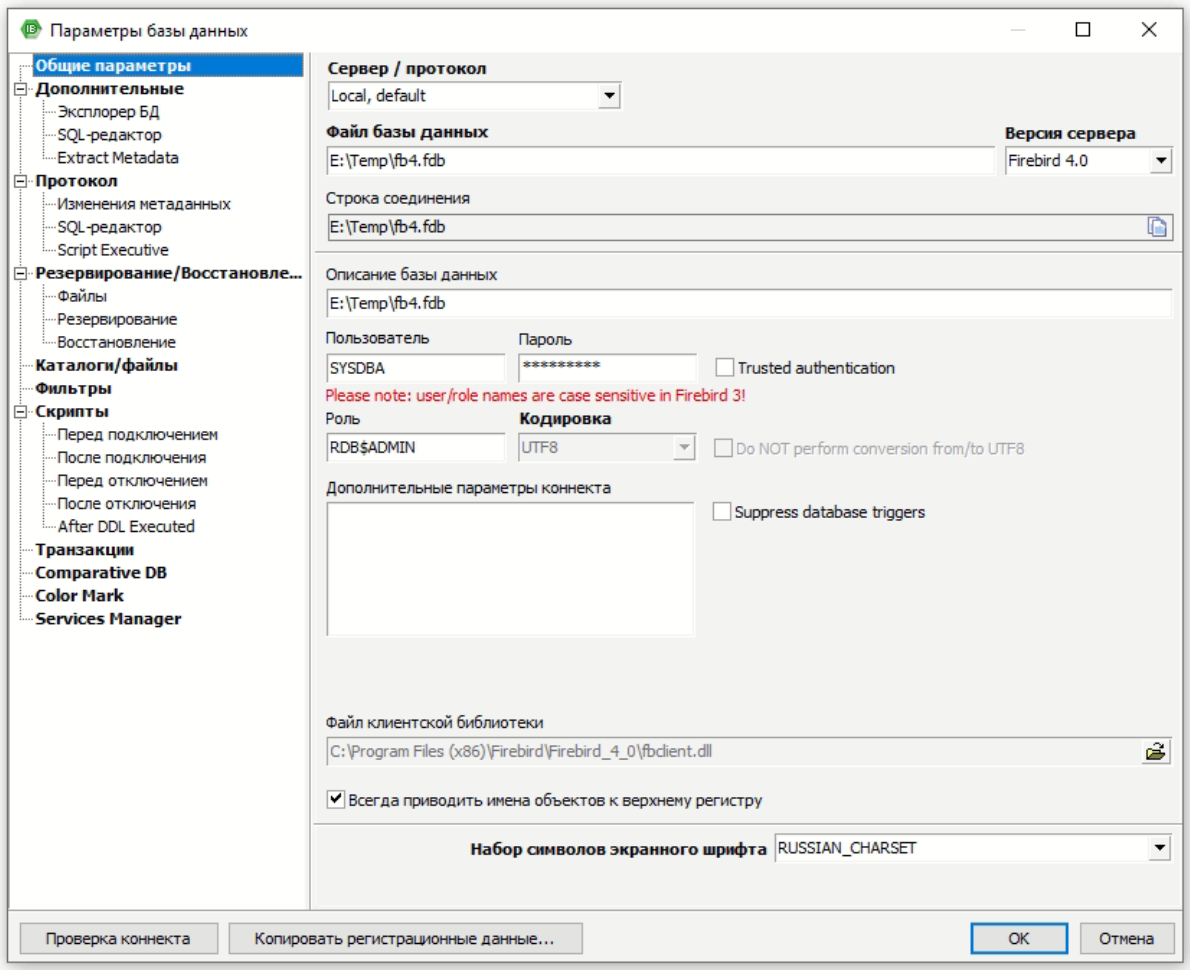Screen dimensions: 1190x970
Task: Collapse the Протокол tree node
Action: 18,181
